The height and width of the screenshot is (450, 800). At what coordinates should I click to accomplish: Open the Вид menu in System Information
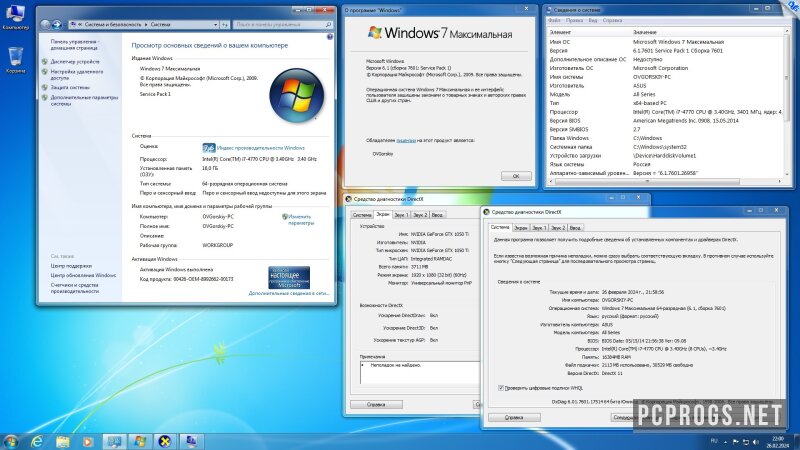(x=592, y=20)
